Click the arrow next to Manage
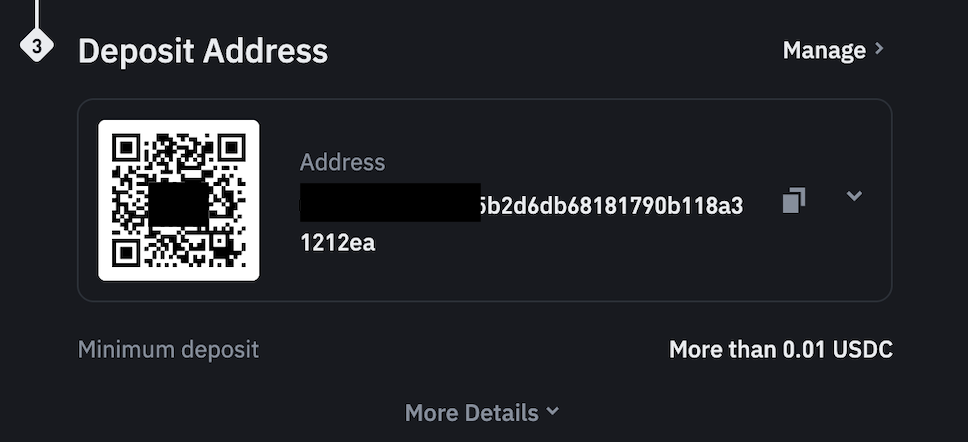This screenshot has width=968, height=442. [879, 49]
